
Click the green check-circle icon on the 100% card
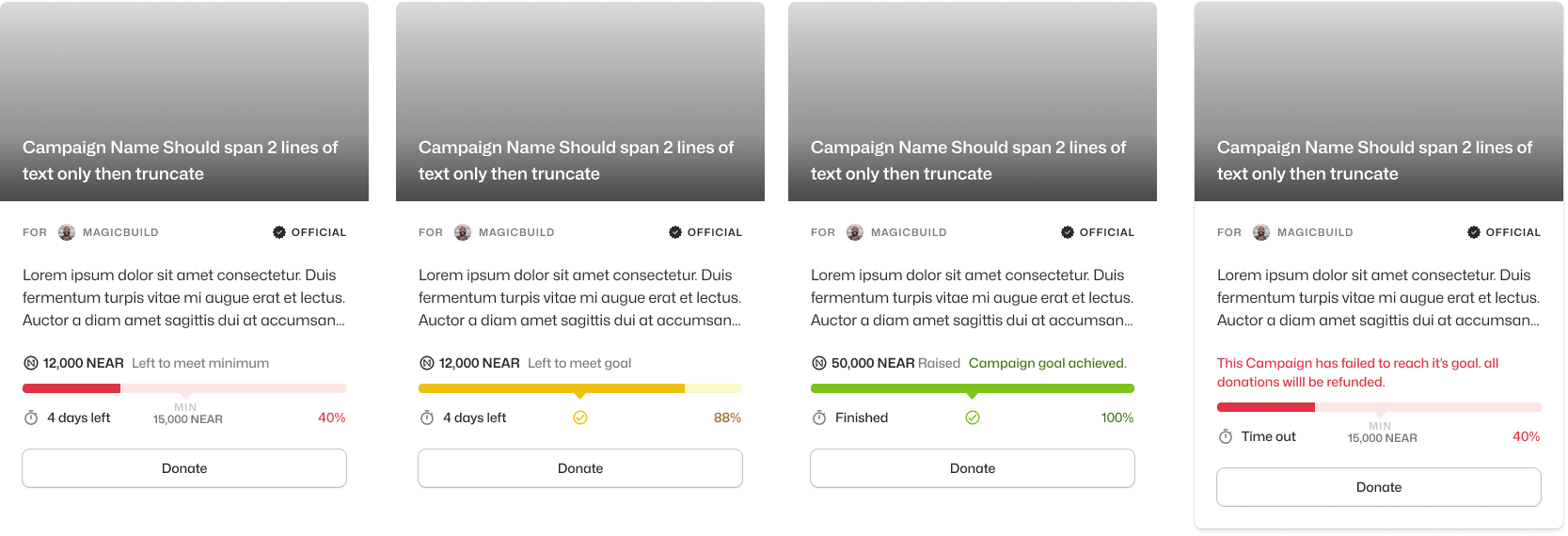[973, 418]
